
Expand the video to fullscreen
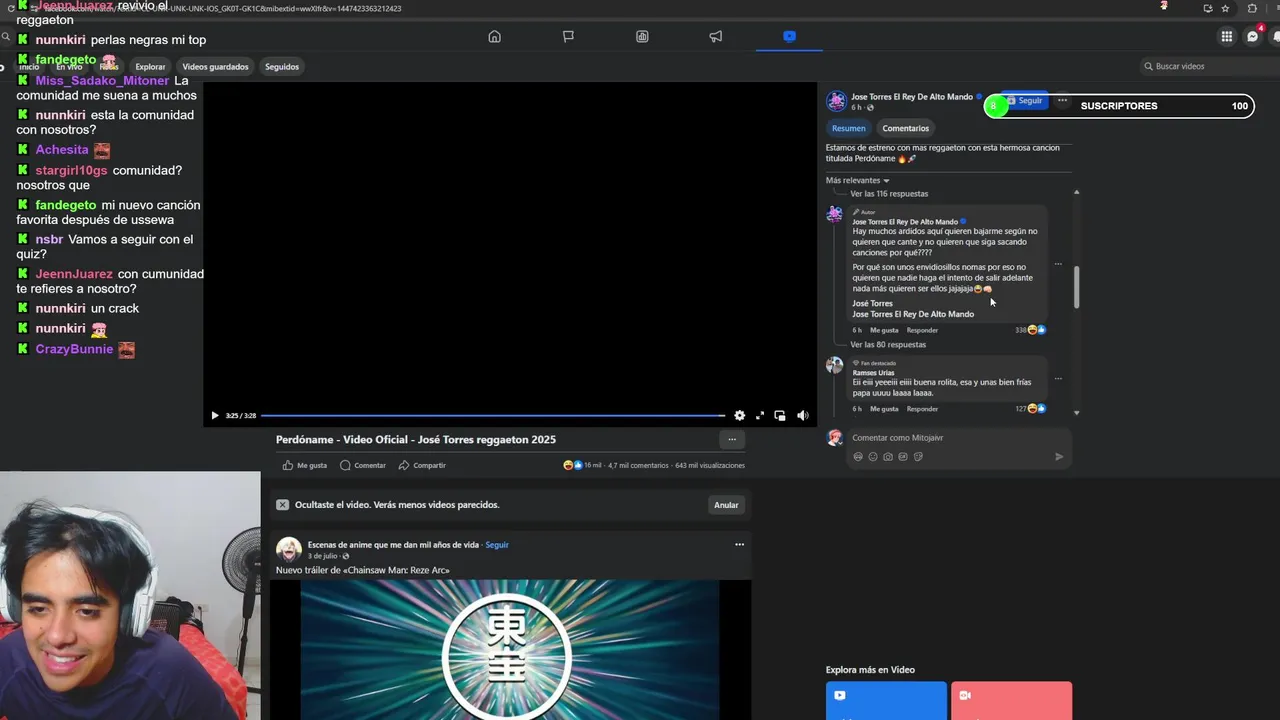click(x=760, y=415)
